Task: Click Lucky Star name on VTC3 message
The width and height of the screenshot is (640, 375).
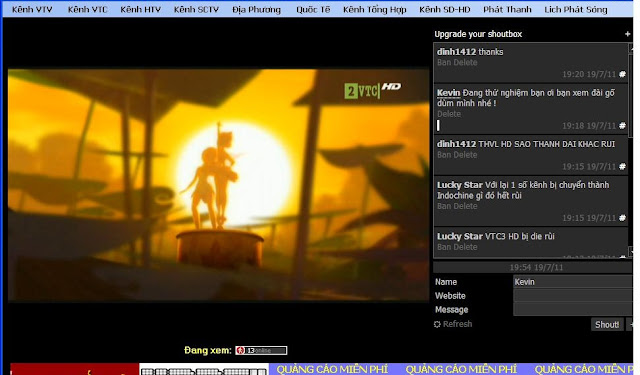Action: pyautogui.click(x=460, y=236)
